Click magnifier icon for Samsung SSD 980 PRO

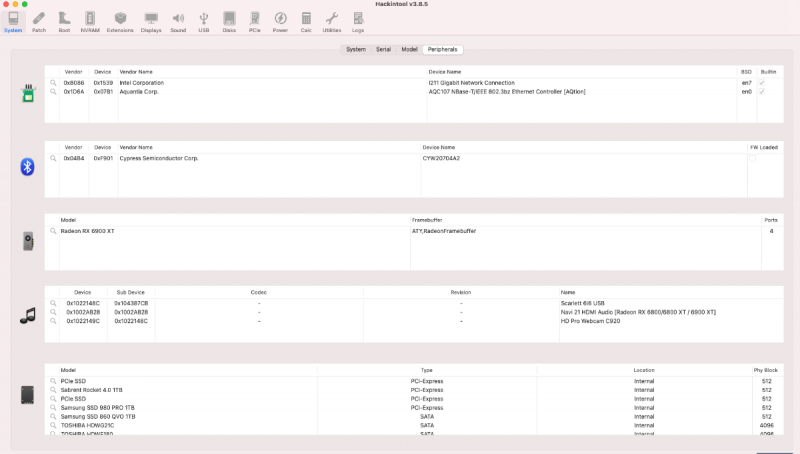(53, 408)
